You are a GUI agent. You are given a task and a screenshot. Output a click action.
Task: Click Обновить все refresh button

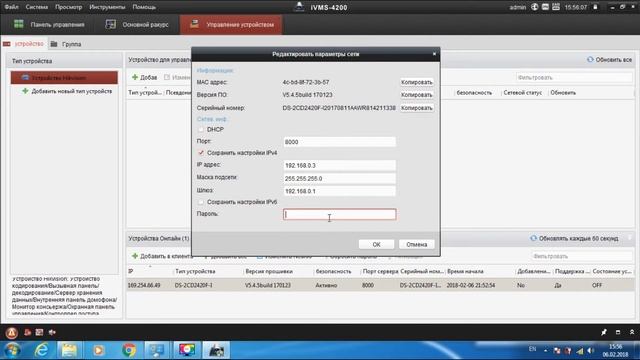tap(609, 60)
